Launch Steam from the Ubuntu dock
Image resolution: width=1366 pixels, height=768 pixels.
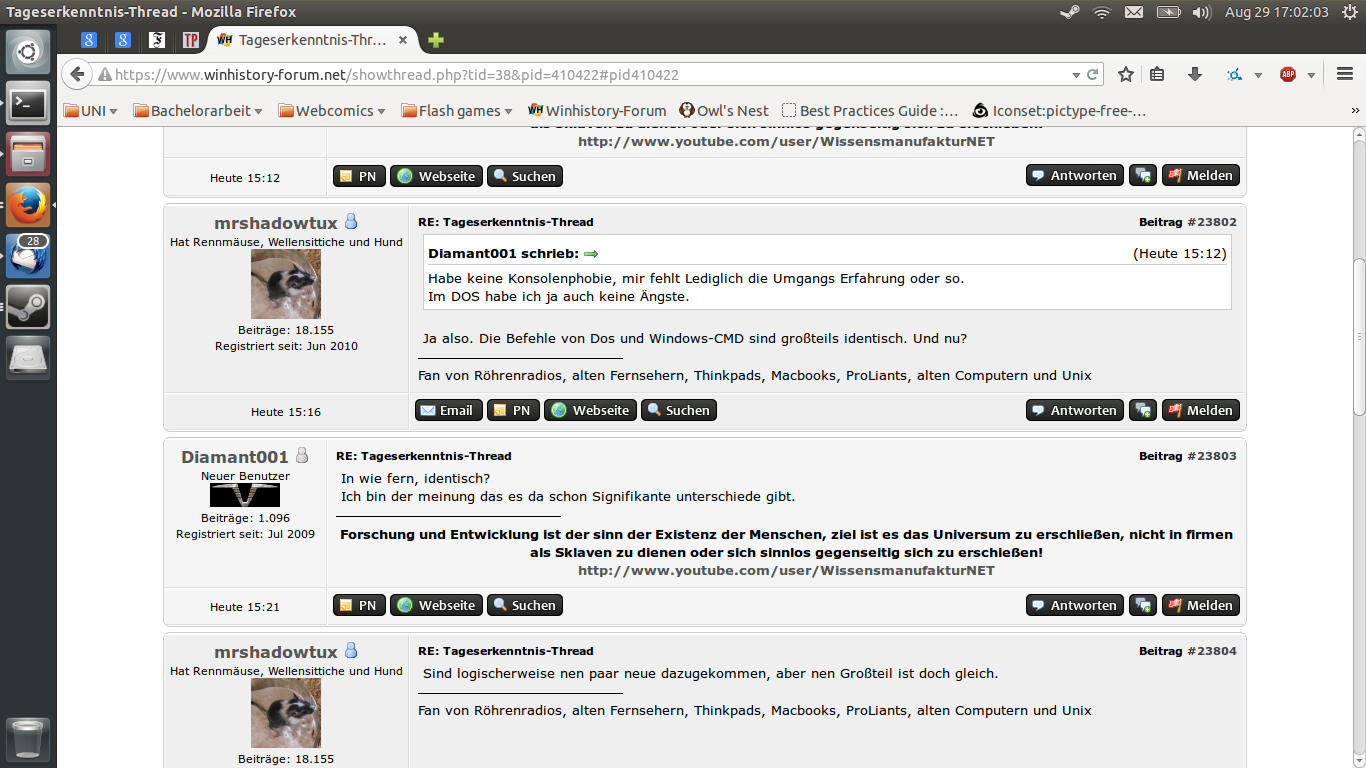tap(28, 307)
